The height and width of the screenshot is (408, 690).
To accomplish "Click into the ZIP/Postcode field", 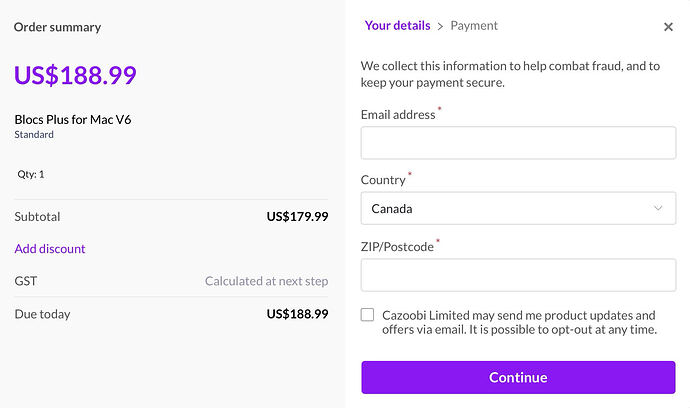I will click(x=518, y=275).
